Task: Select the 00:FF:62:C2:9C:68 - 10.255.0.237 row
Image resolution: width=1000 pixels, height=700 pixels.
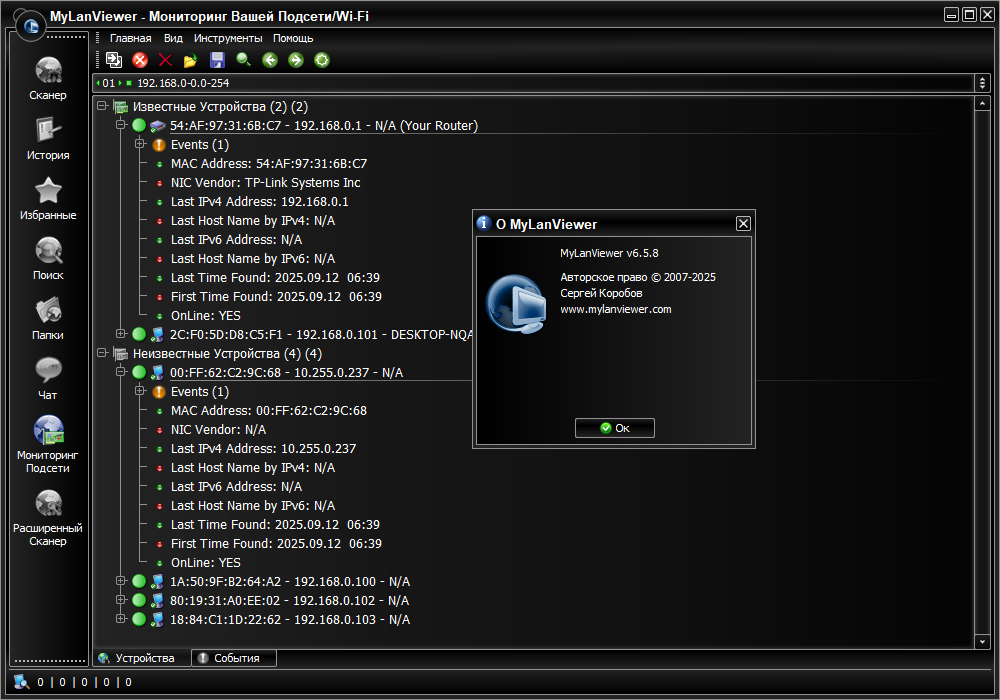Action: [286, 372]
